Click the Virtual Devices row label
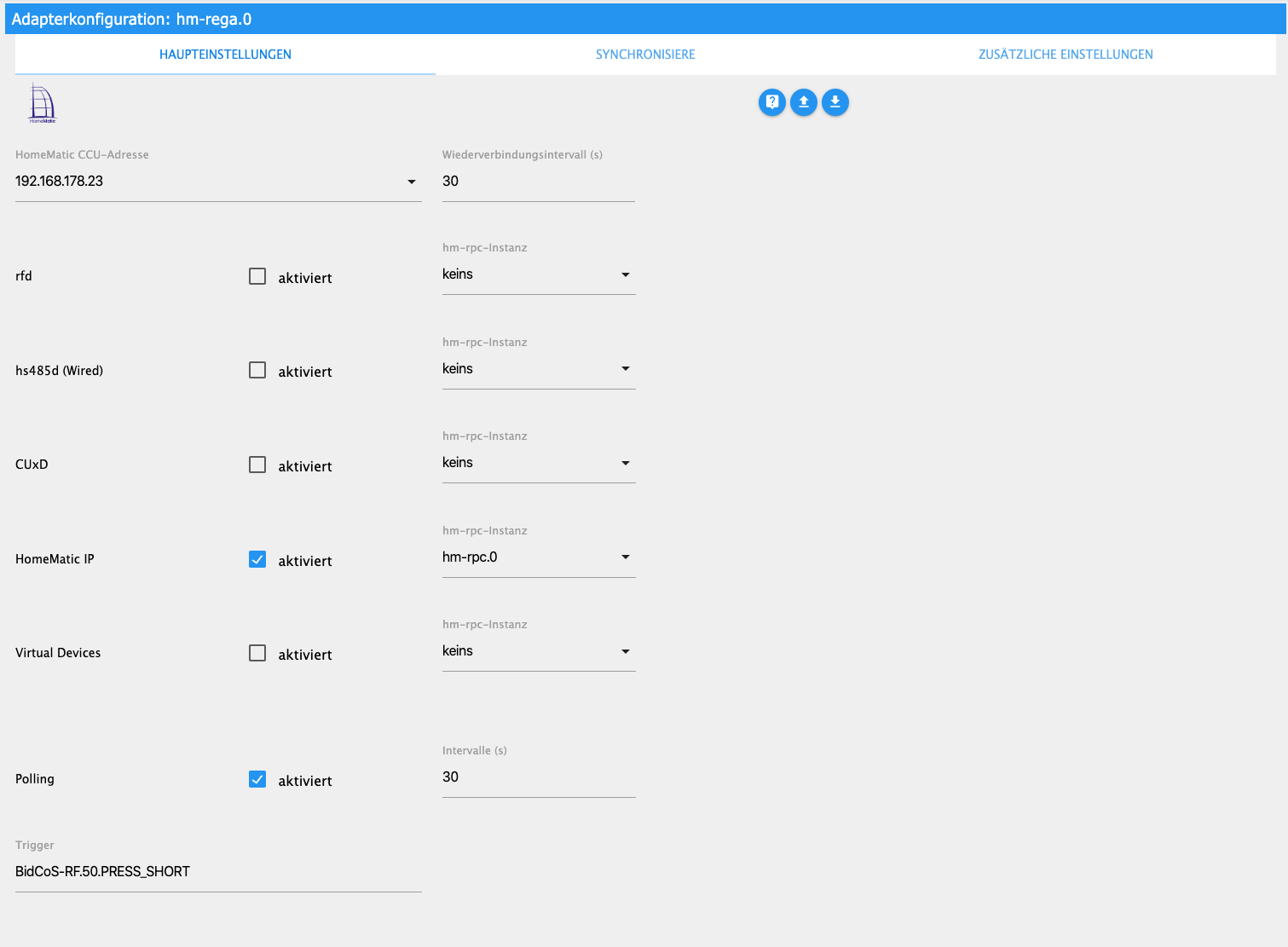The width and height of the screenshot is (1288, 947). [58, 653]
